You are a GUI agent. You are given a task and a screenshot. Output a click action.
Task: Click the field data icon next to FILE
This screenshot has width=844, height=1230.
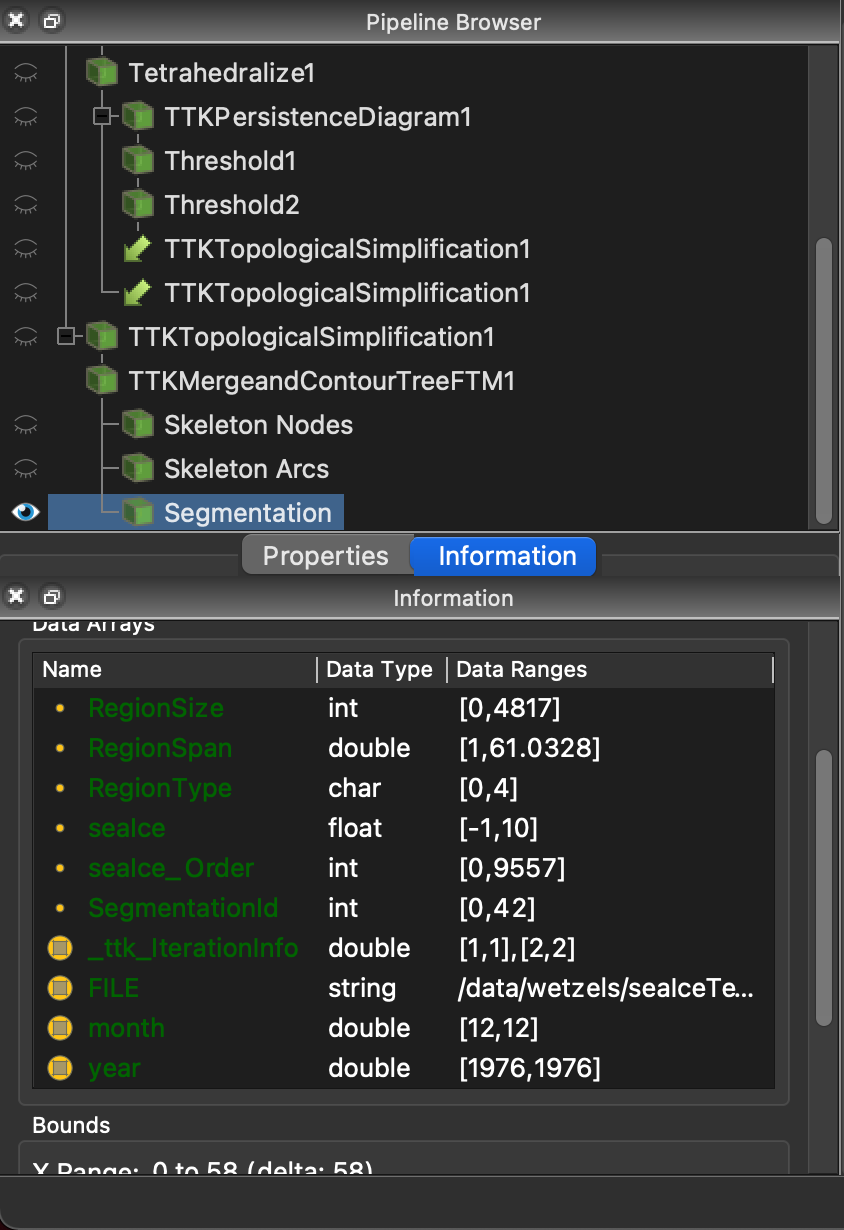(x=60, y=988)
